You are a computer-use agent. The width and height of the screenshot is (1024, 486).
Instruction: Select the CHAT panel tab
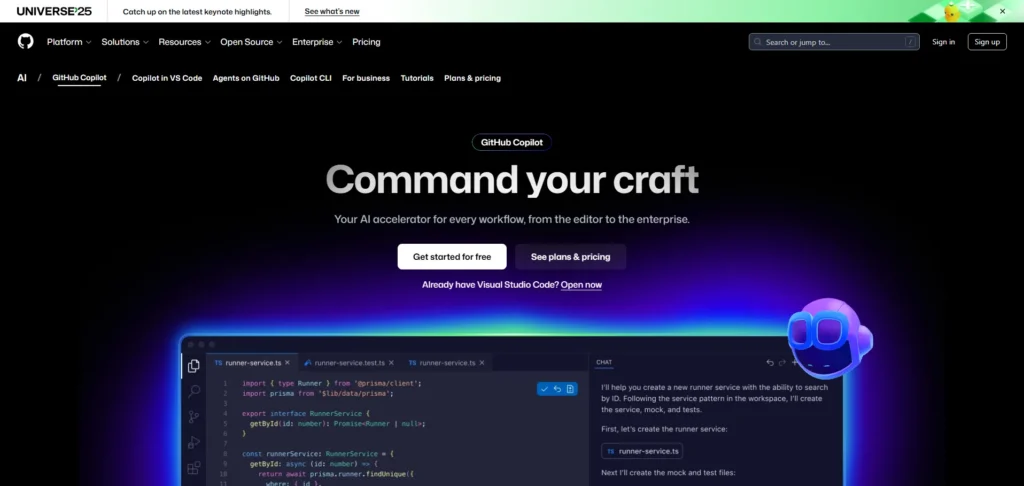[604, 363]
